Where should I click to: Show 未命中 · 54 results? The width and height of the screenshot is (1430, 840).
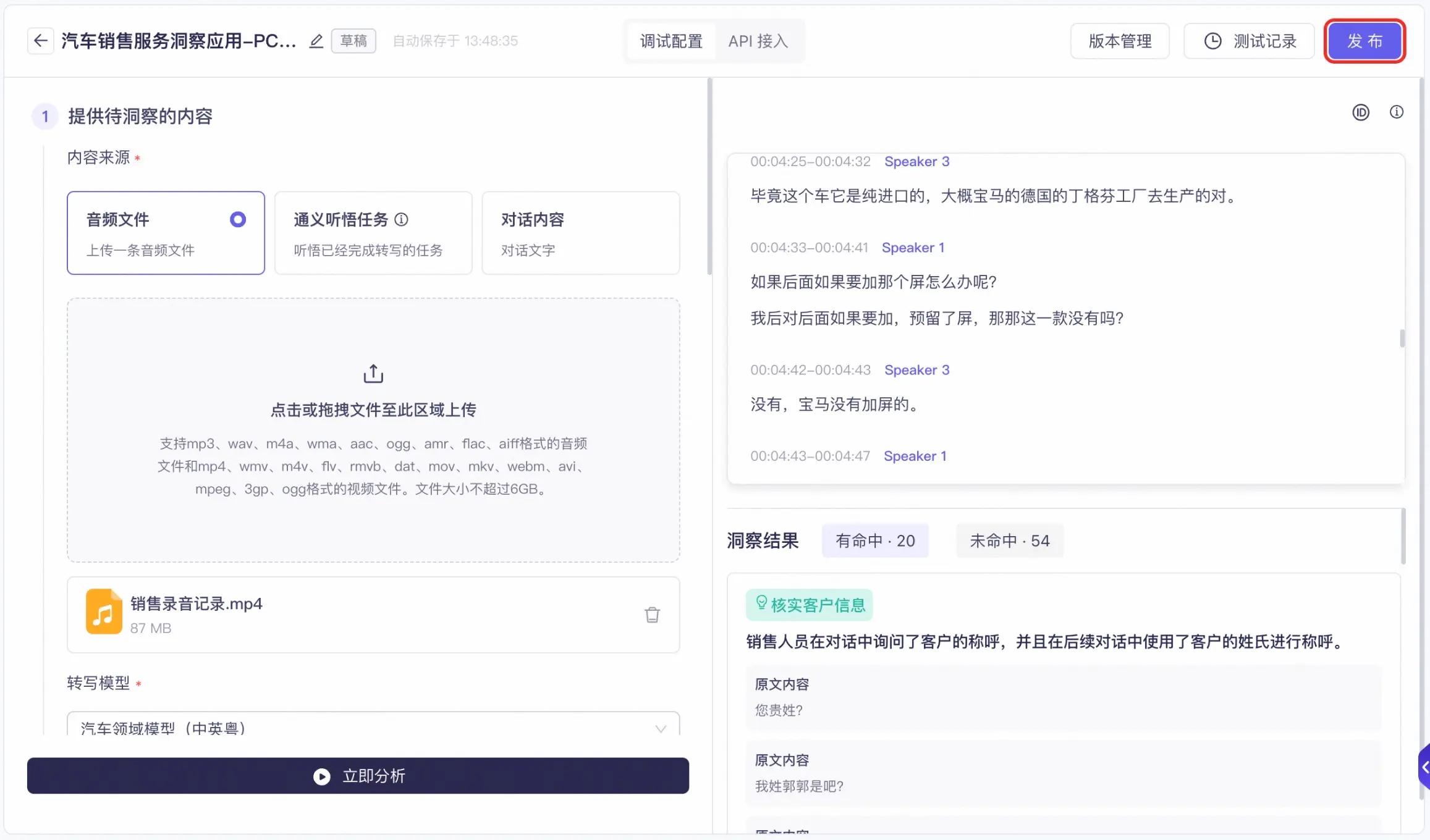point(1010,541)
